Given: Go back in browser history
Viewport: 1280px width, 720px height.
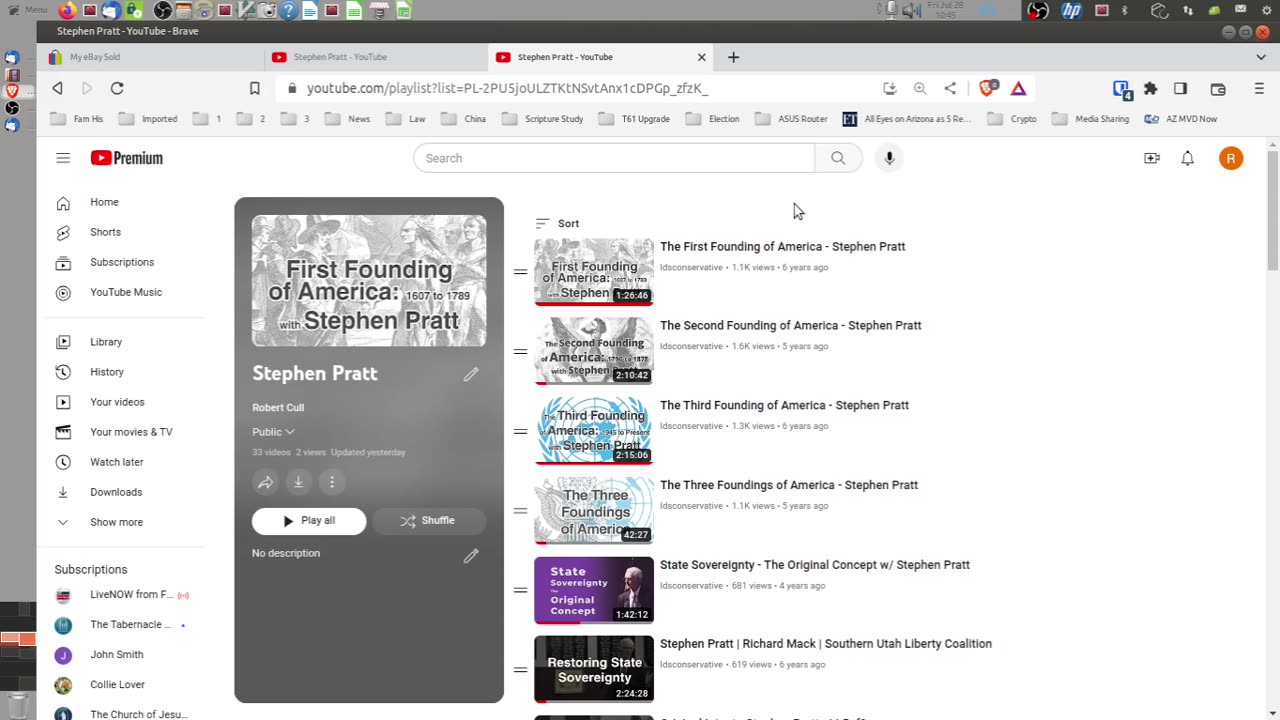Looking at the screenshot, I should pos(57,88).
